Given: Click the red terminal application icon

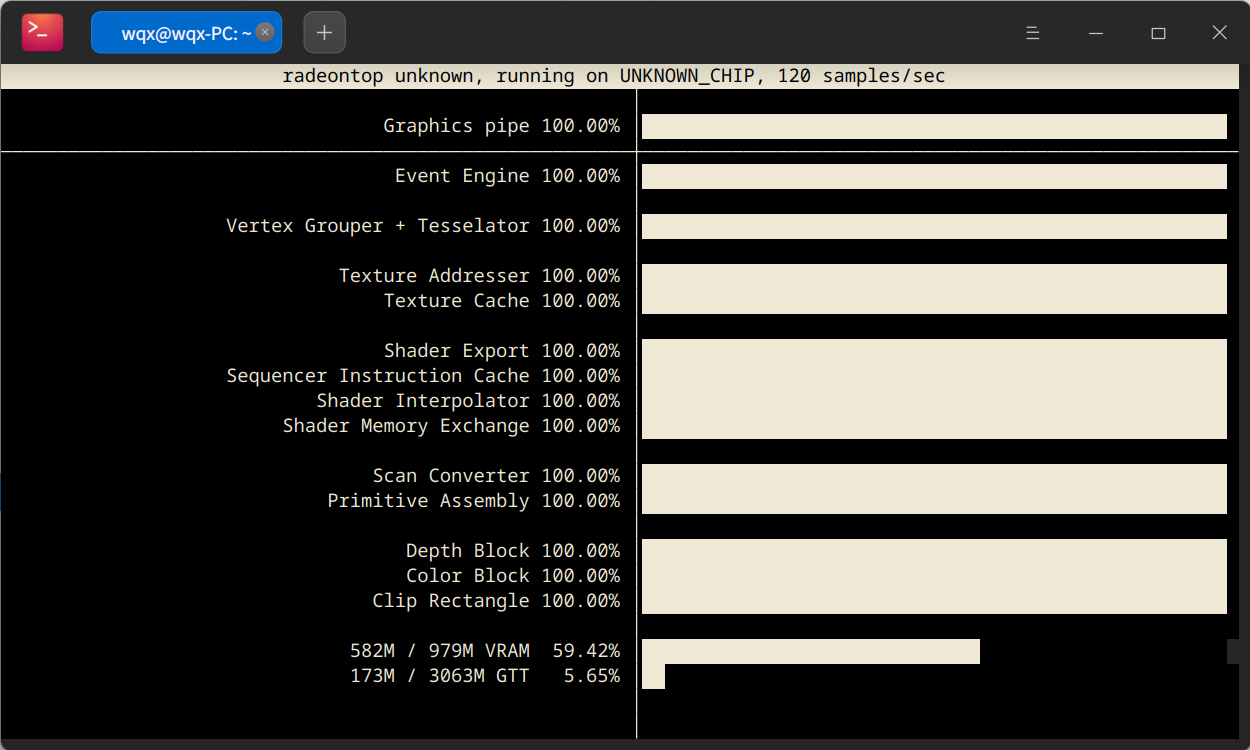Looking at the screenshot, I should (x=41, y=32).
